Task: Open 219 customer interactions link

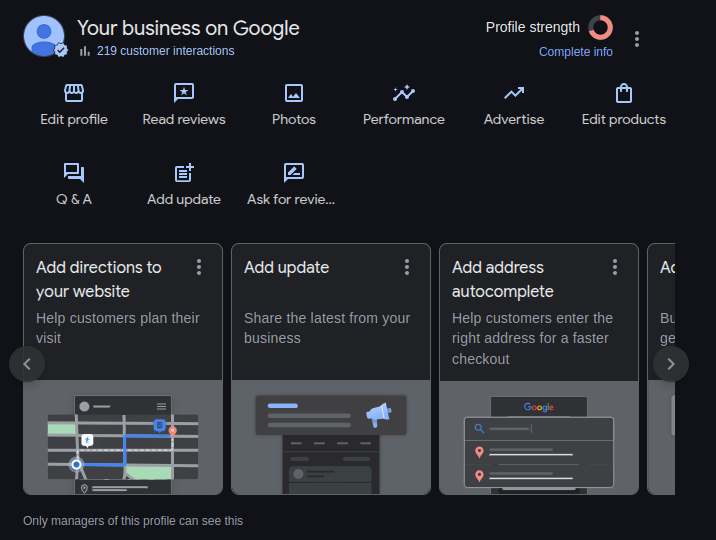Action: [165, 51]
